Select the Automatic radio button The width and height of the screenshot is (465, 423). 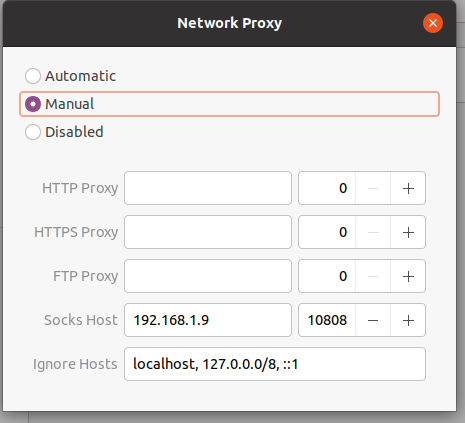[x=33, y=76]
